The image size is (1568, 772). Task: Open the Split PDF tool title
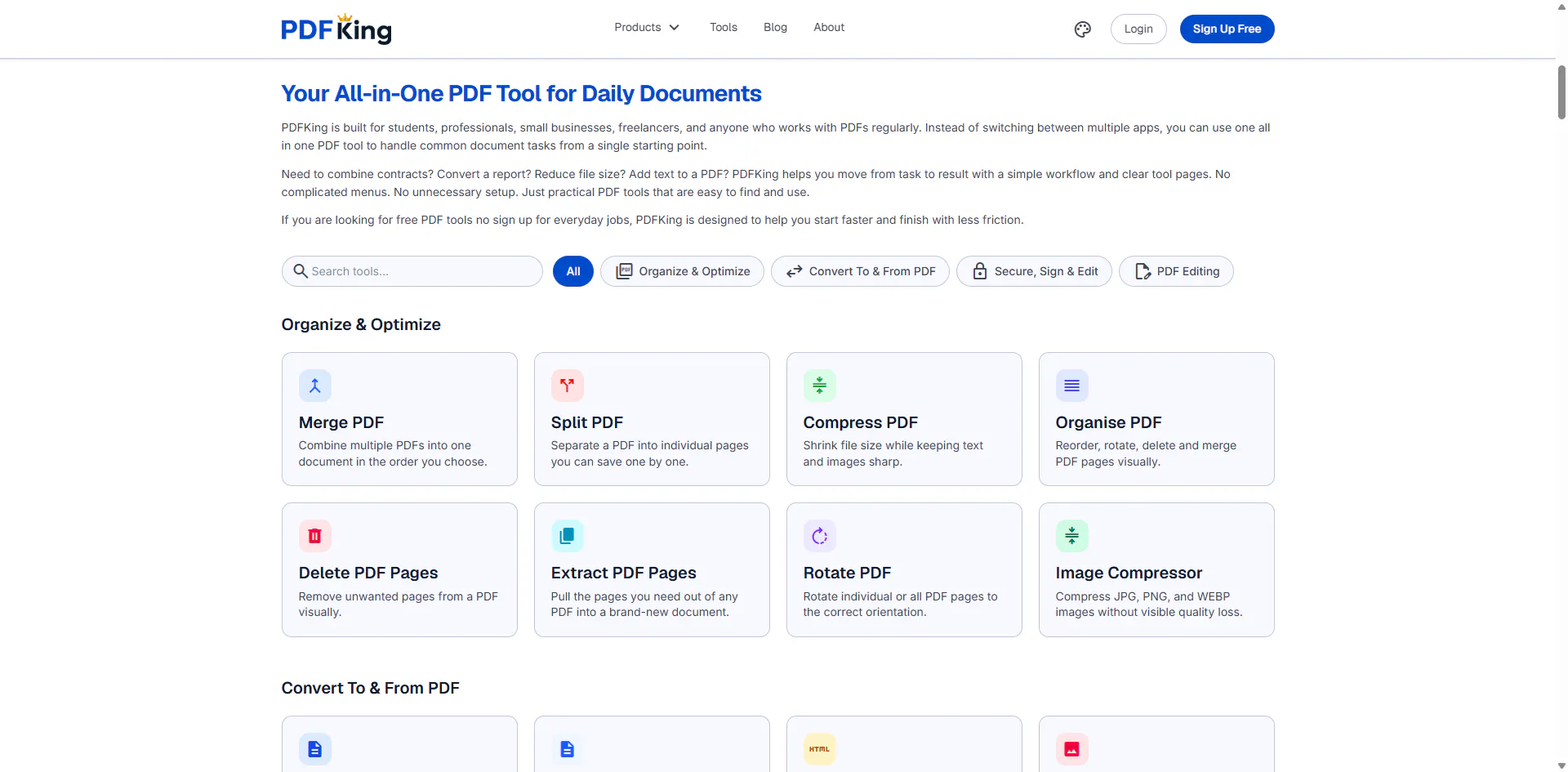pos(587,422)
